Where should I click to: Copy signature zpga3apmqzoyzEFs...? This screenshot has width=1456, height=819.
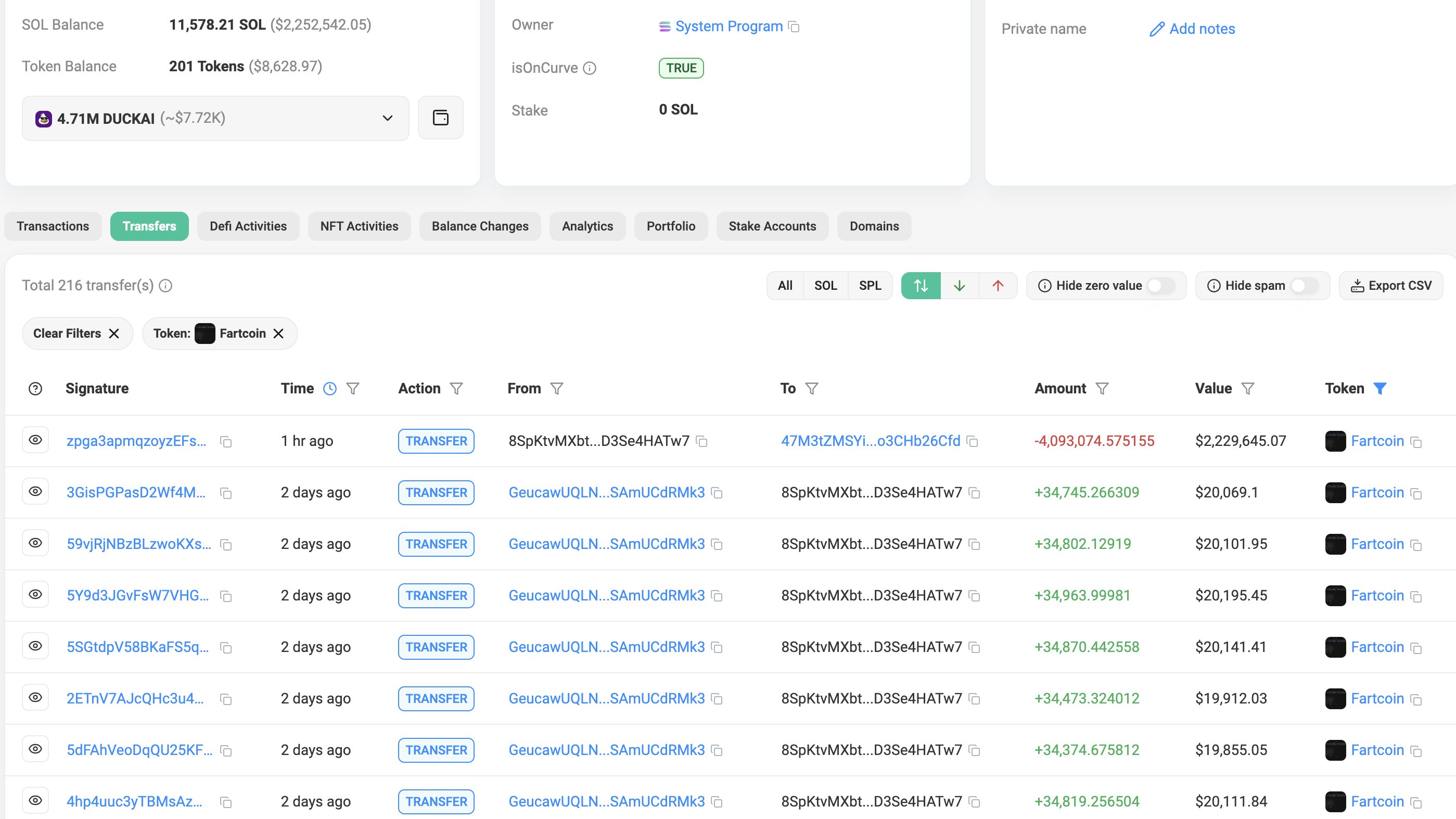tap(226, 441)
